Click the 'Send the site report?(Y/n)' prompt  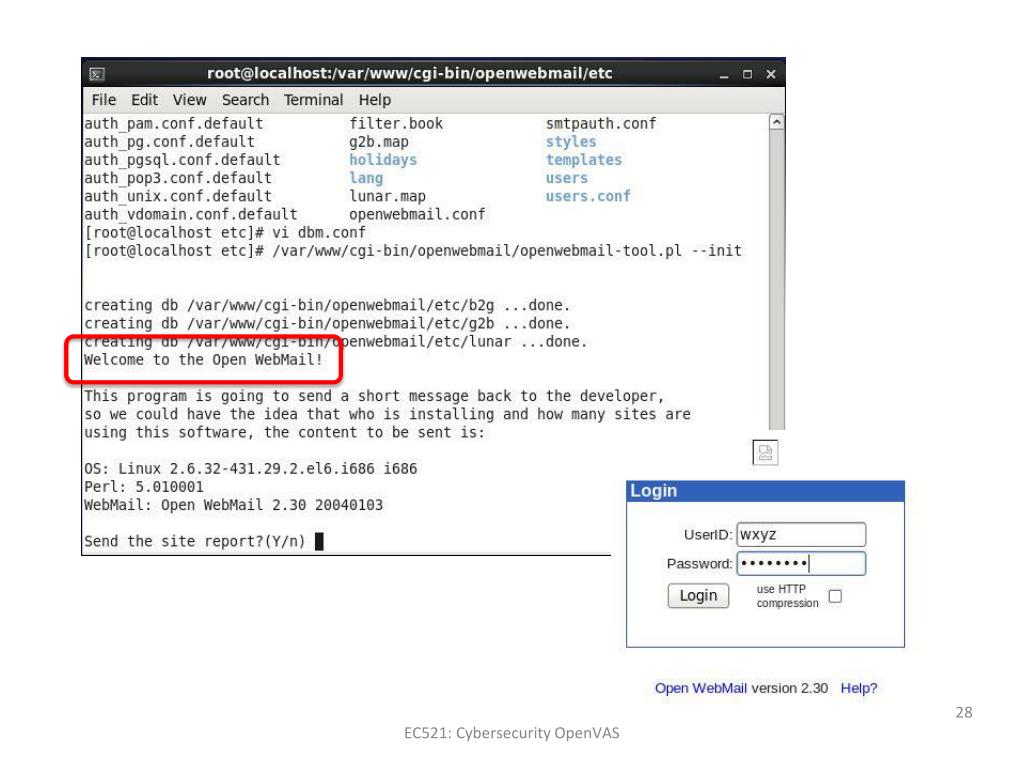click(195, 541)
